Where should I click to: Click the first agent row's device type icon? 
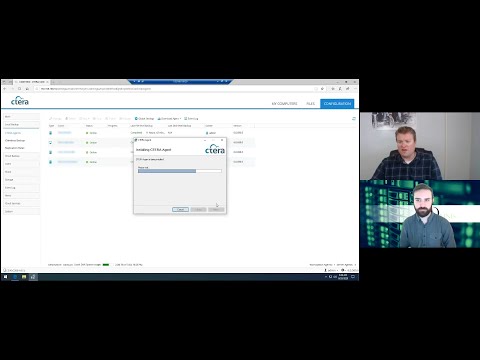pos(51,133)
